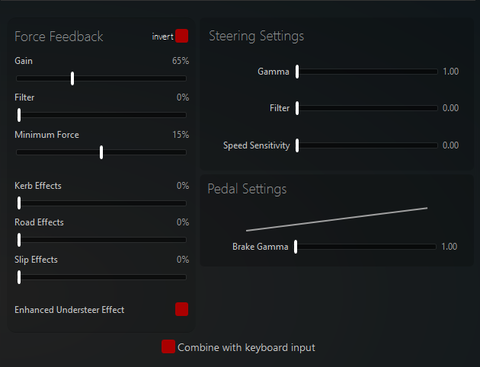Click the Gain slider track's right end

point(184,78)
